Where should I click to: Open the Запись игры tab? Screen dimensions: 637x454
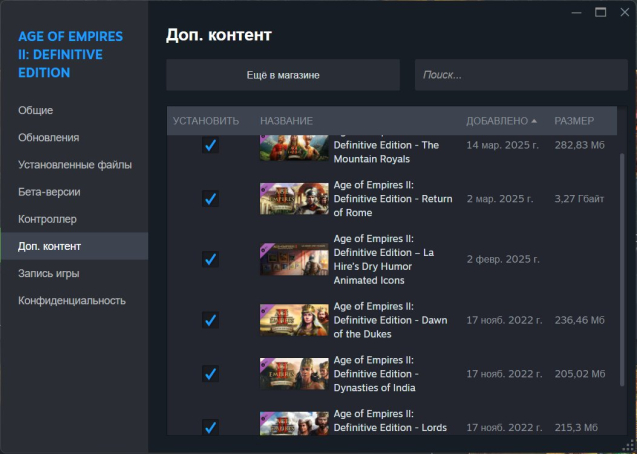pos(74,274)
